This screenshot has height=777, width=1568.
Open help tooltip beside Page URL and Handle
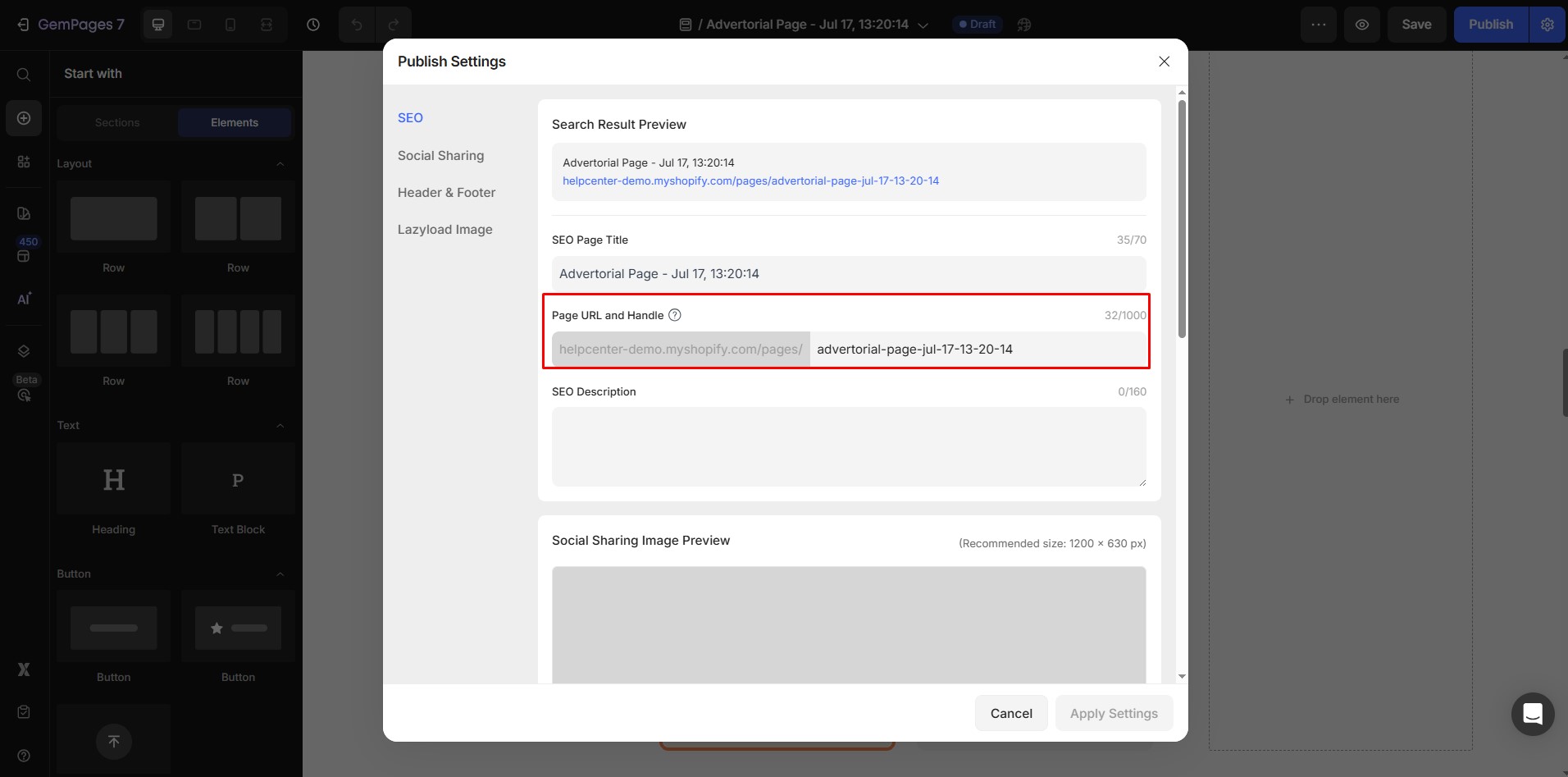(x=674, y=314)
